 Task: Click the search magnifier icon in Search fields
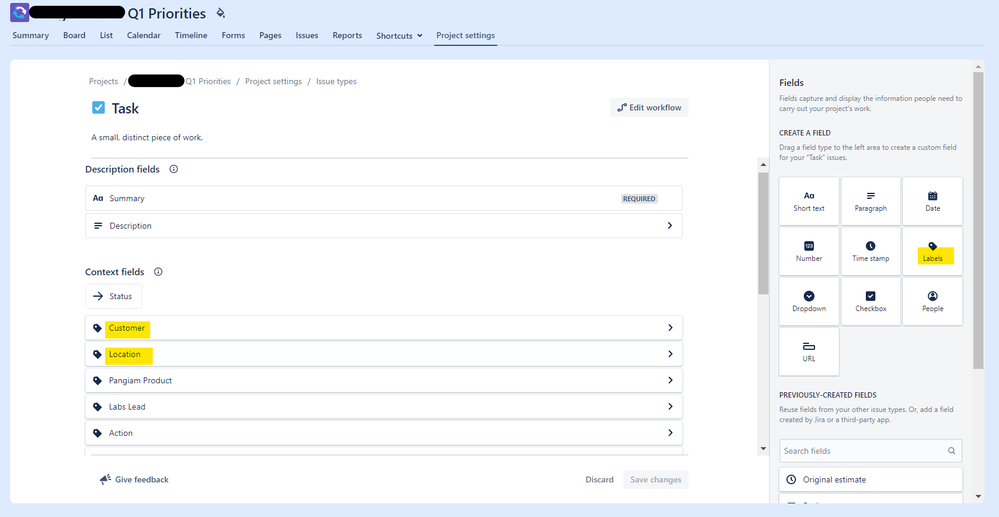point(951,451)
